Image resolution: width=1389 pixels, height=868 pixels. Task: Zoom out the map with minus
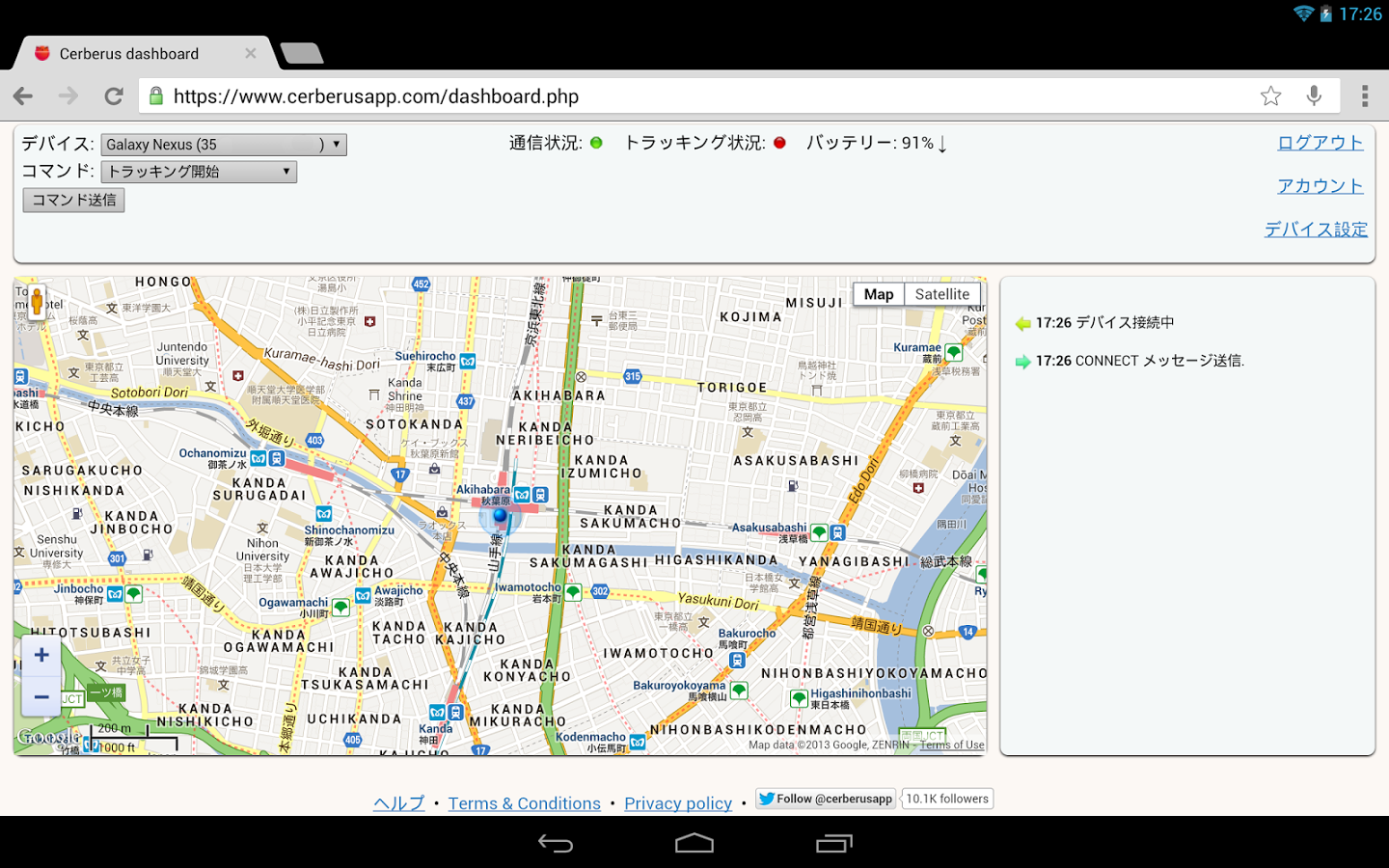(41, 696)
